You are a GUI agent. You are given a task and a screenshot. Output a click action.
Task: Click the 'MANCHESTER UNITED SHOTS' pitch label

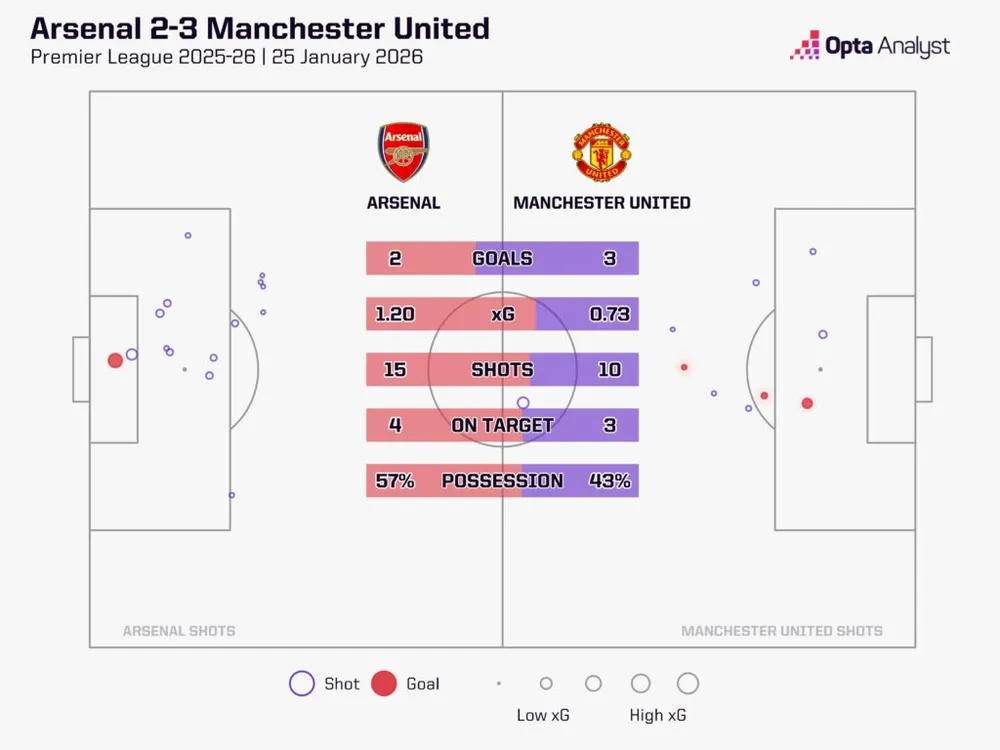coord(781,631)
